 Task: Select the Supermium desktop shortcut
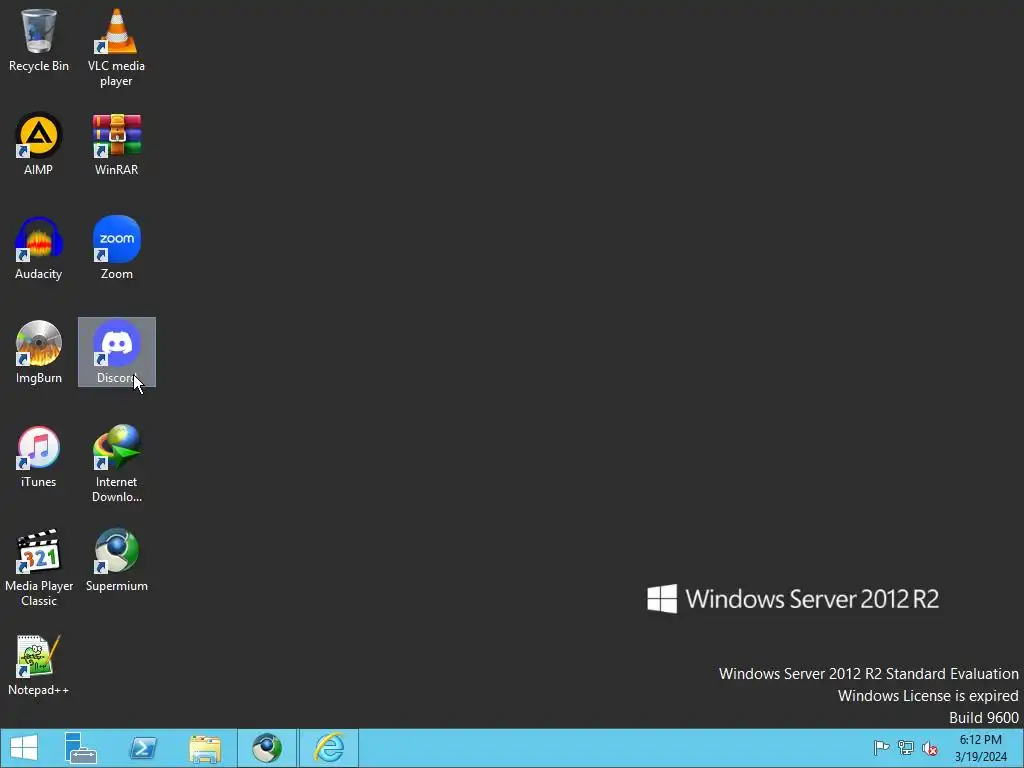pyautogui.click(x=116, y=560)
